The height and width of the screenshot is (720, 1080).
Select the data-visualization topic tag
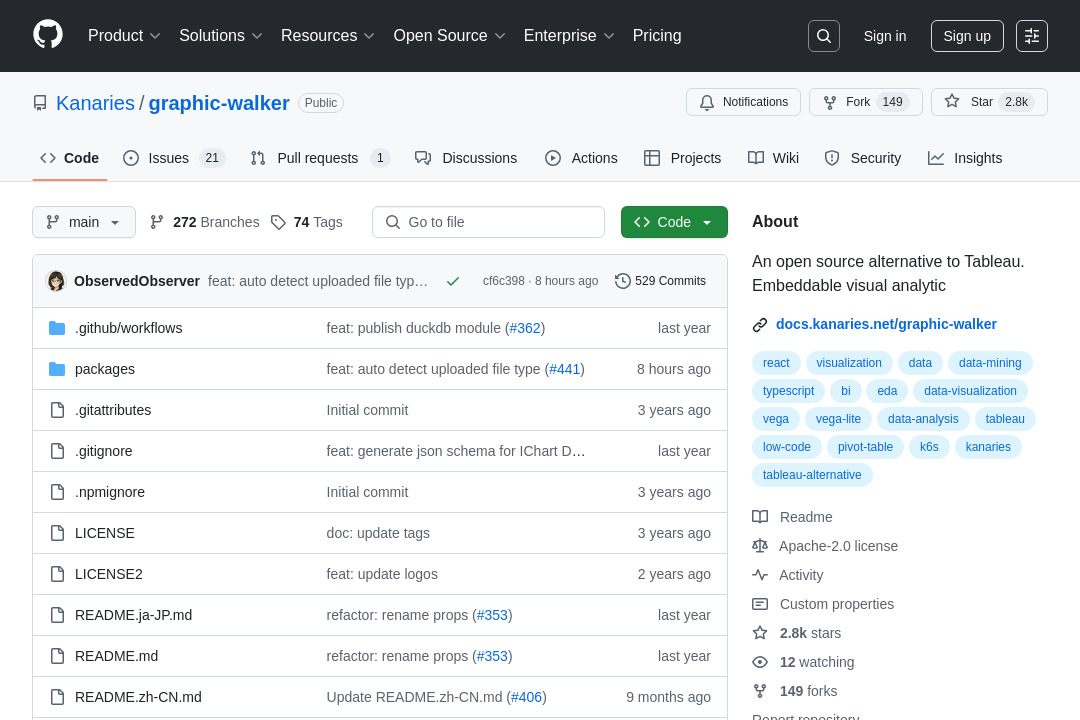click(970, 391)
